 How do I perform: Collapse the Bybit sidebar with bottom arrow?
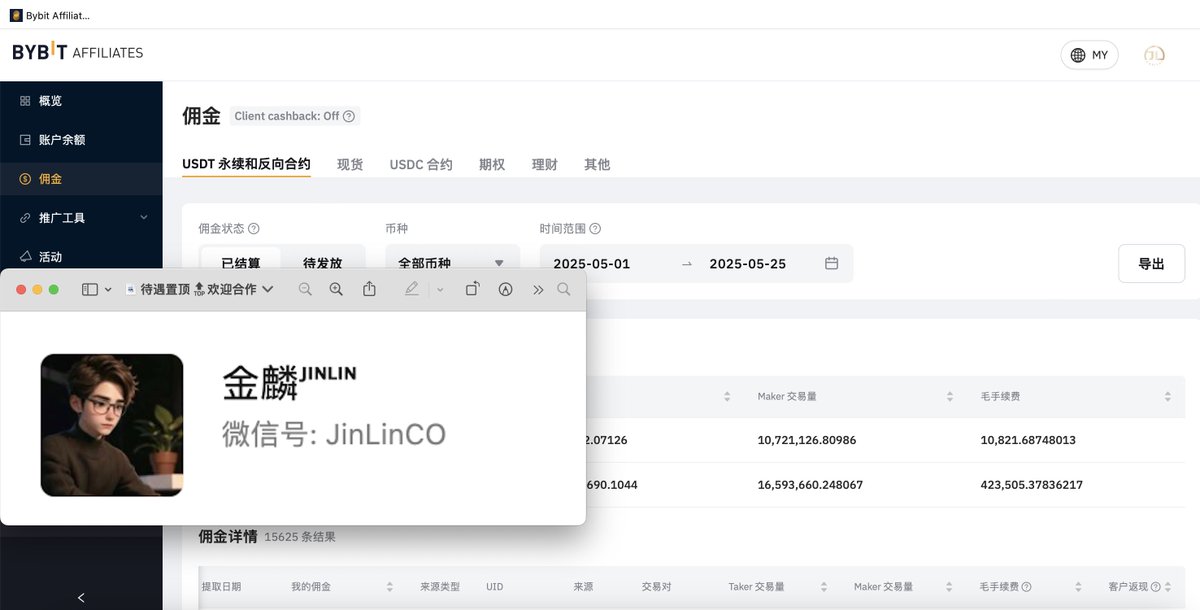81,598
